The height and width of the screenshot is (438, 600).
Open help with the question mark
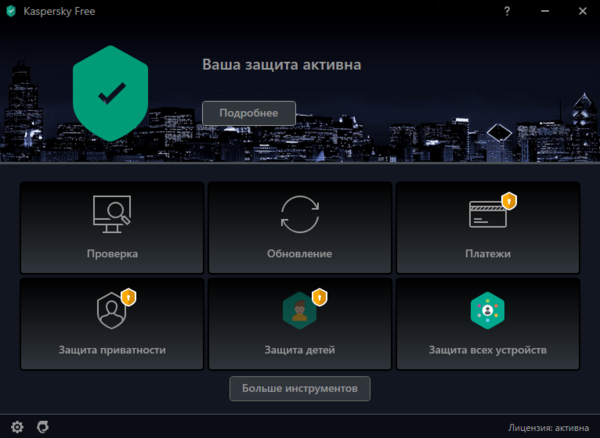click(x=507, y=11)
